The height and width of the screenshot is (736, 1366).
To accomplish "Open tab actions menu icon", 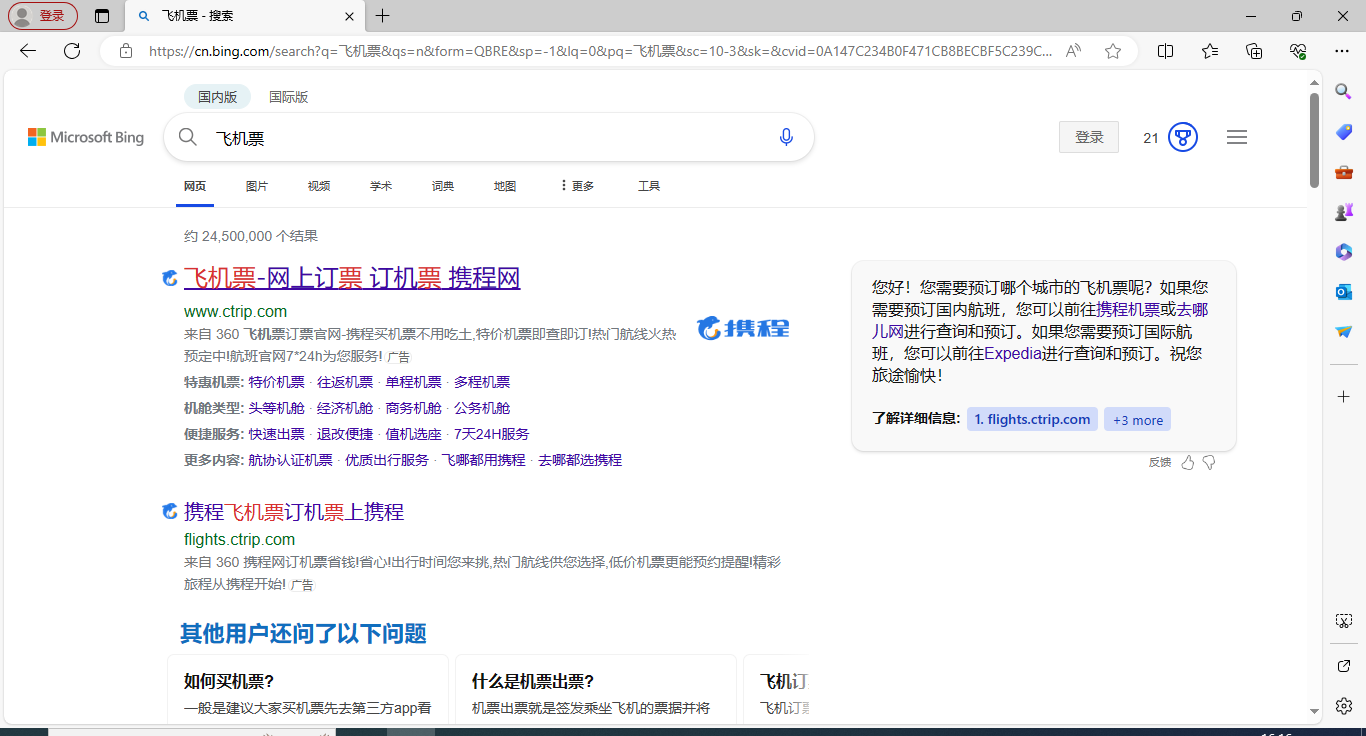I will coord(101,16).
